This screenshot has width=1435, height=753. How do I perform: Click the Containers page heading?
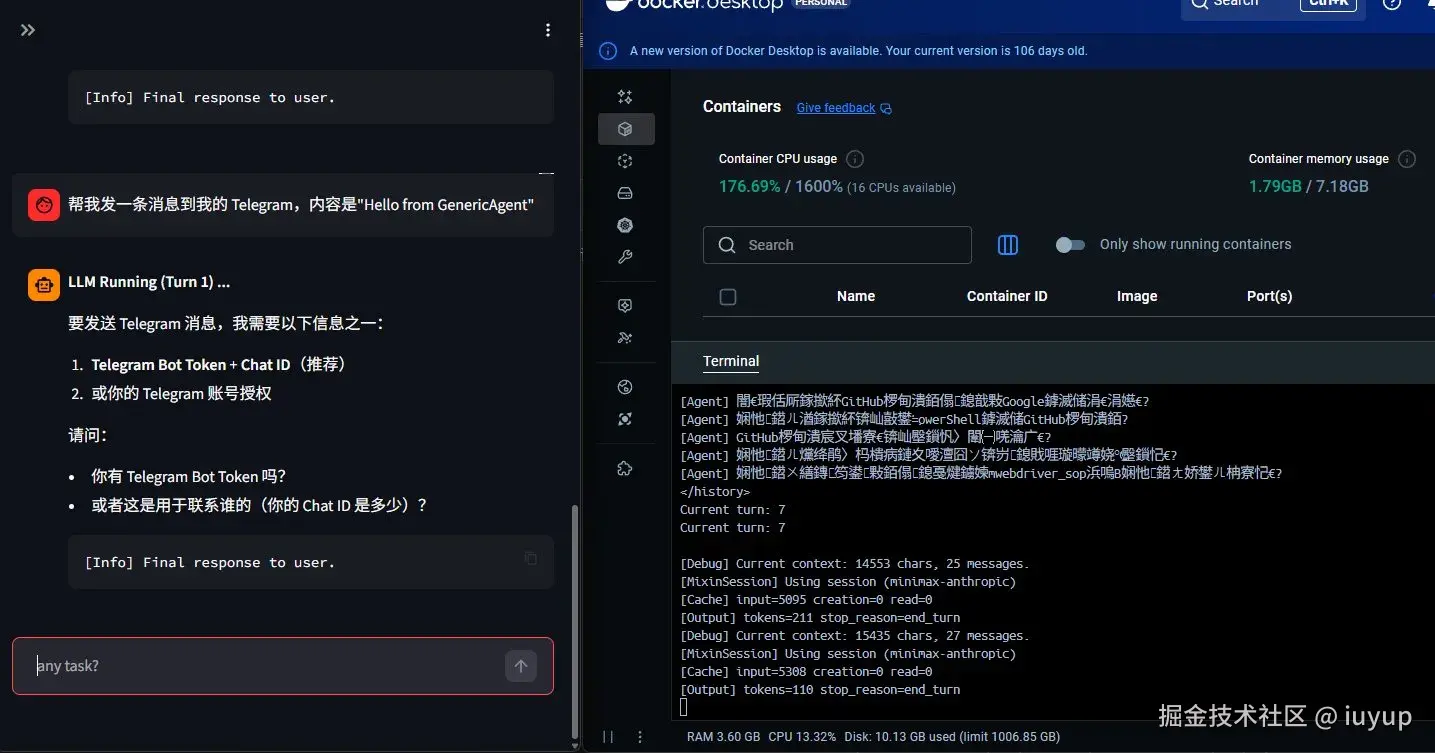tap(742, 107)
